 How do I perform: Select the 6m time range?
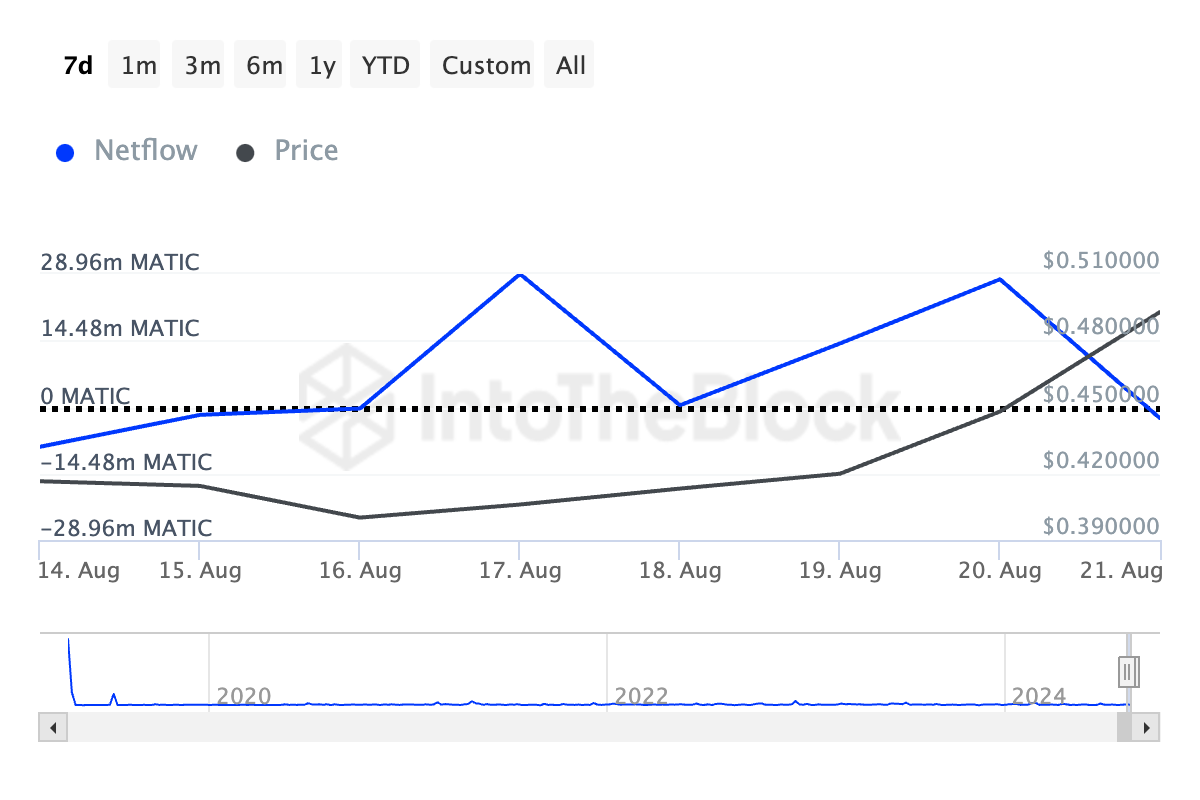264,66
